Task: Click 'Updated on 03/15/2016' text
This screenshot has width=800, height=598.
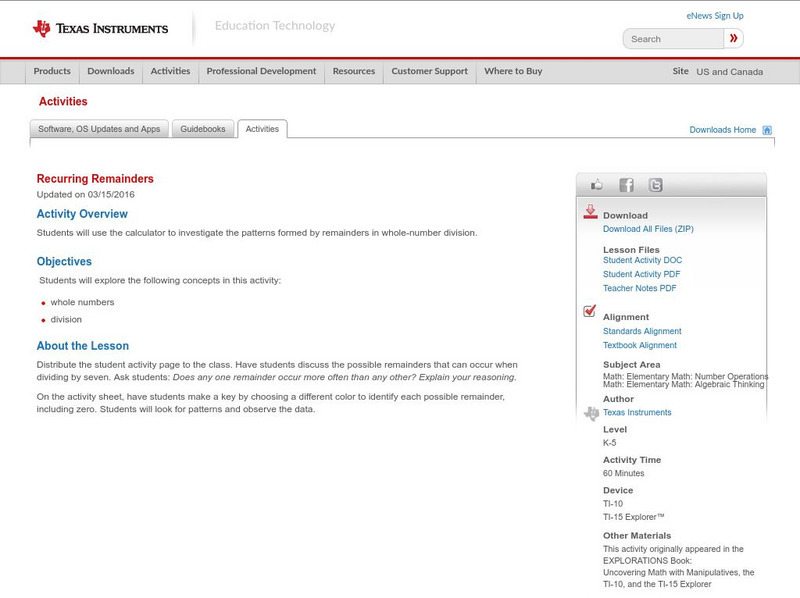Action: coord(86,194)
